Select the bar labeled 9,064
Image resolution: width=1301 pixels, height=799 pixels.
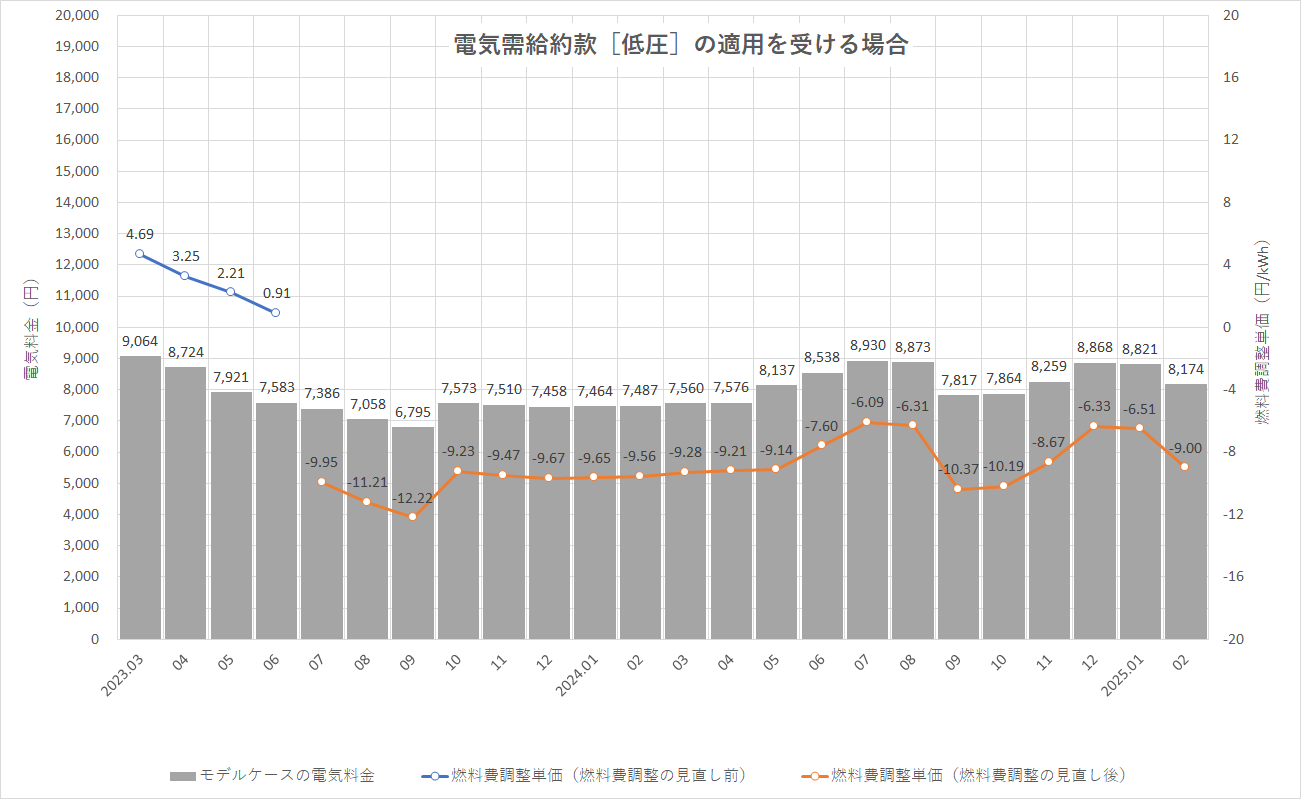click(140, 497)
